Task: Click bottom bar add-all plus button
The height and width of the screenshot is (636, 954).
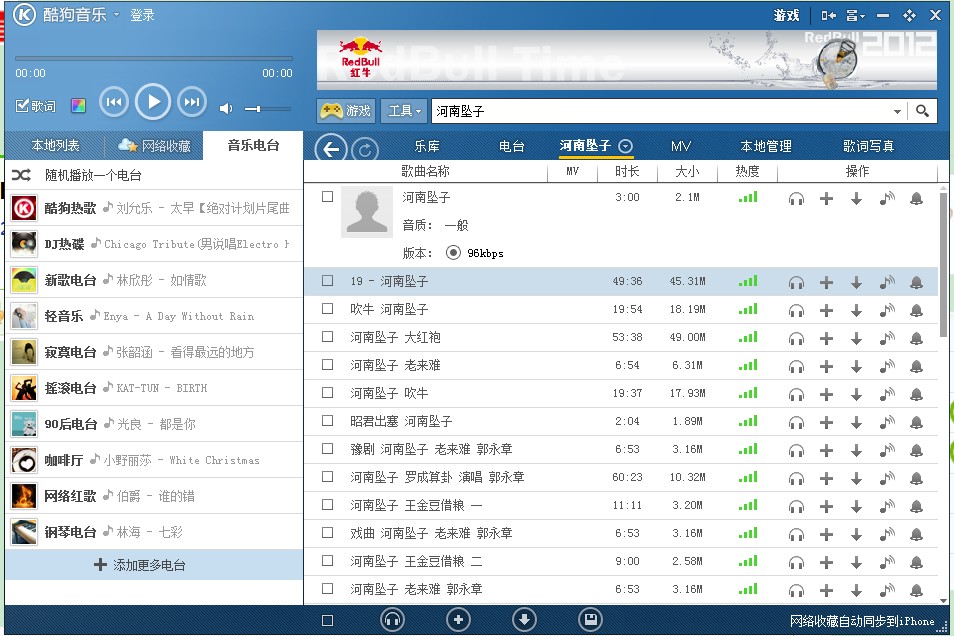Action: [458, 620]
